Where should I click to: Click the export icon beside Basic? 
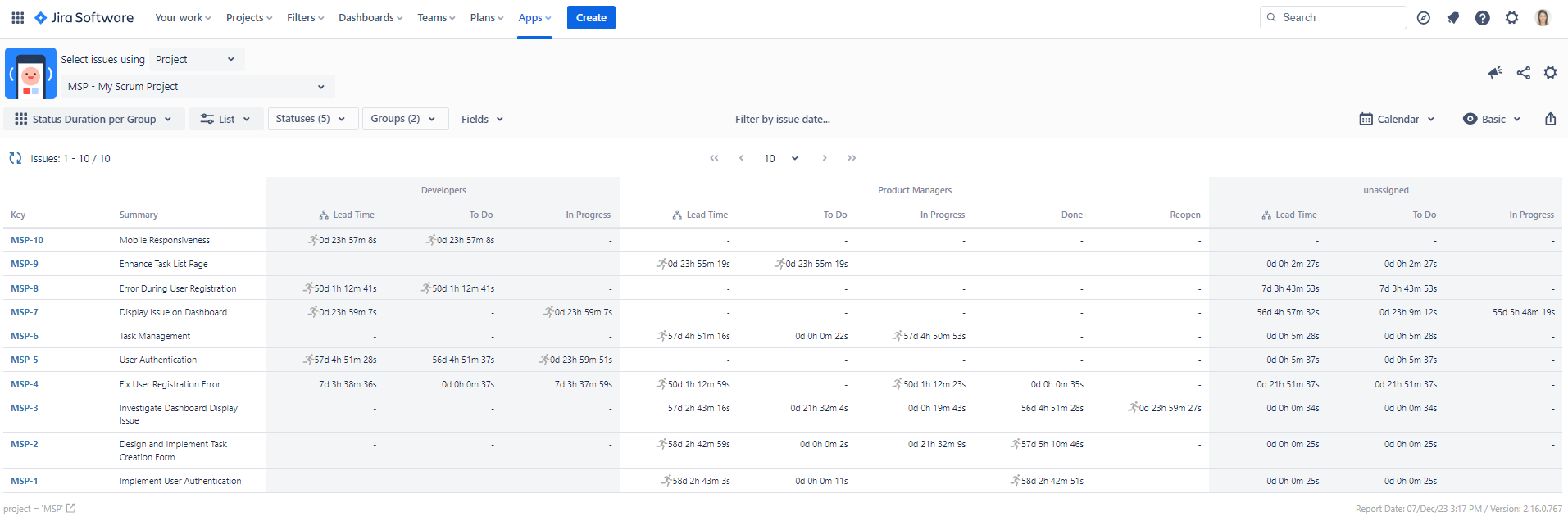(x=1550, y=119)
